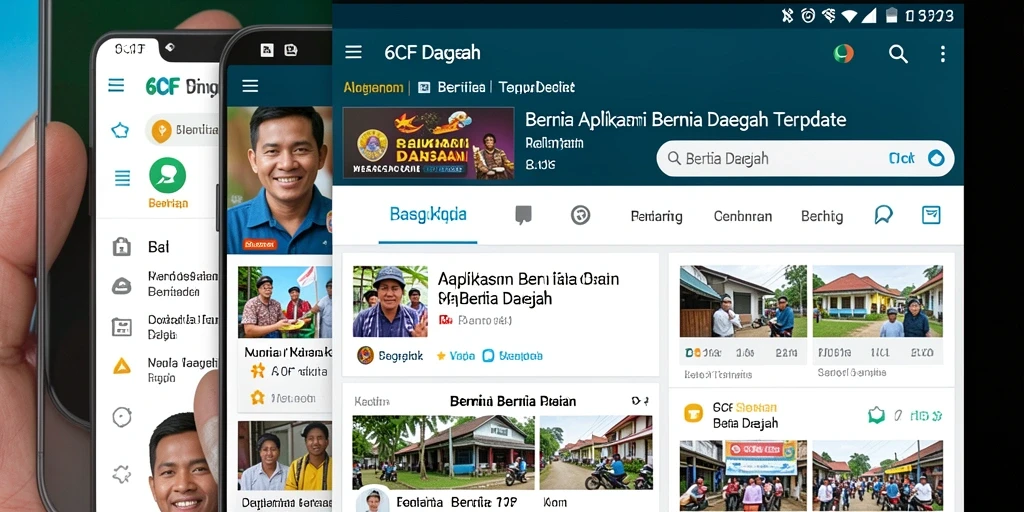Open the flag group photo on the middle phone
Screen dimensions: 1024x512
point(285,302)
